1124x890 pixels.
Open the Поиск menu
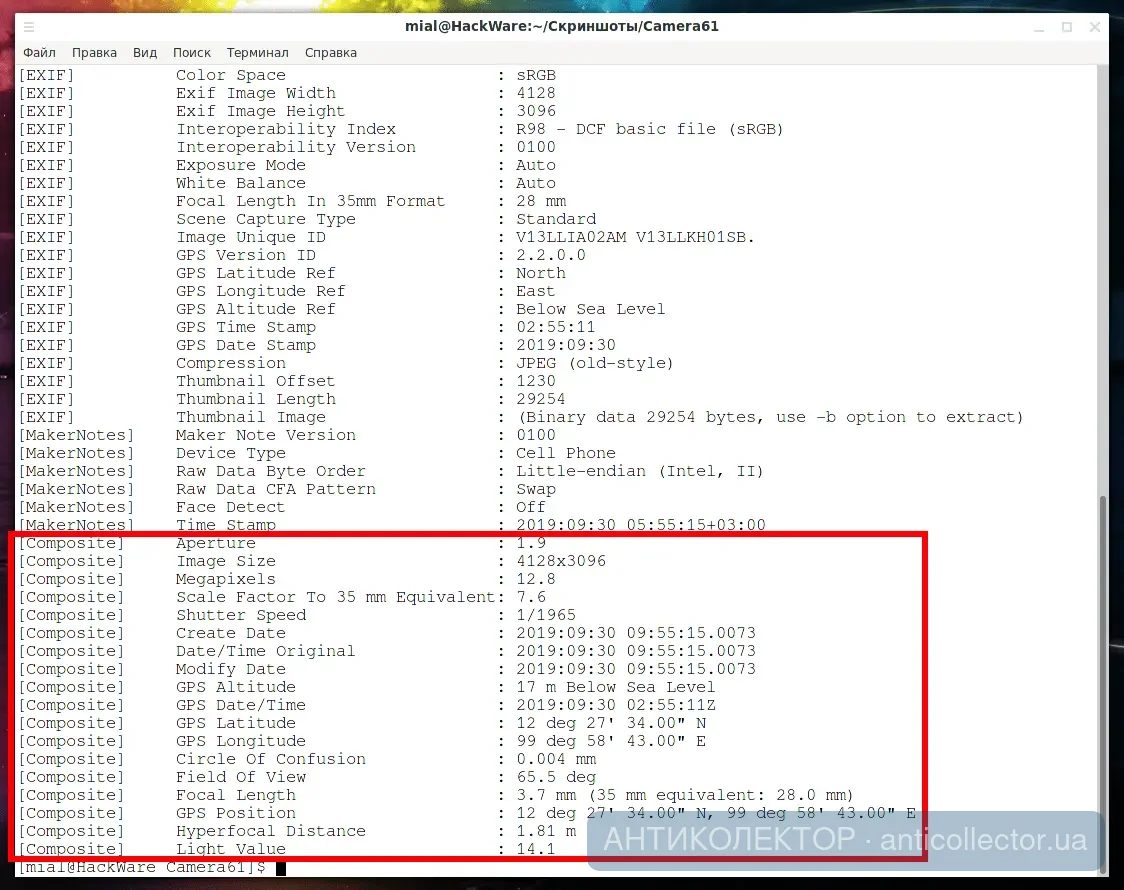point(191,52)
